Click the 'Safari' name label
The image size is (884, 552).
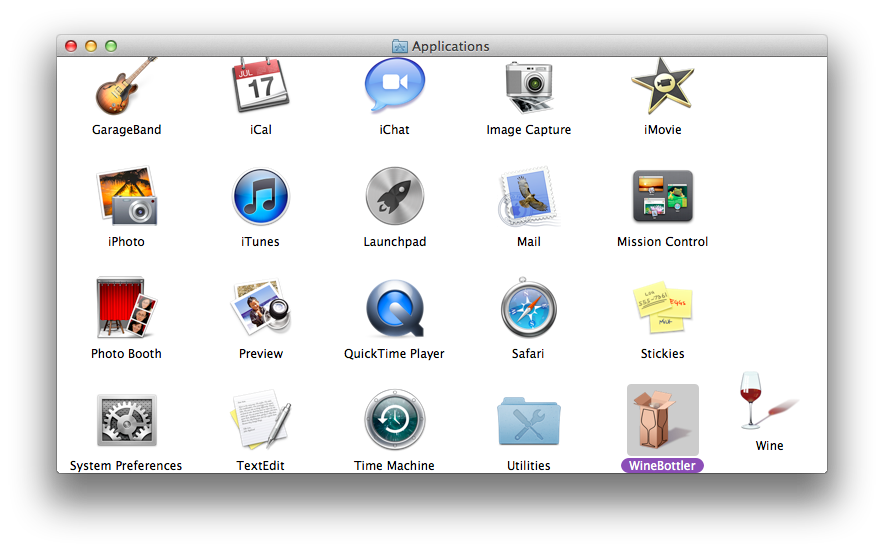coord(528,354)
